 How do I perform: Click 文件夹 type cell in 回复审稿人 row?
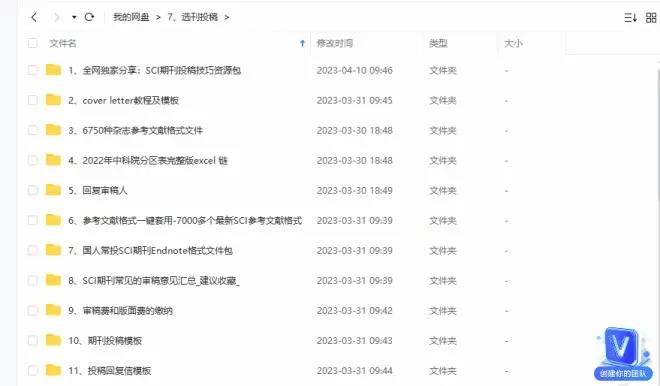tap(443, 191)
